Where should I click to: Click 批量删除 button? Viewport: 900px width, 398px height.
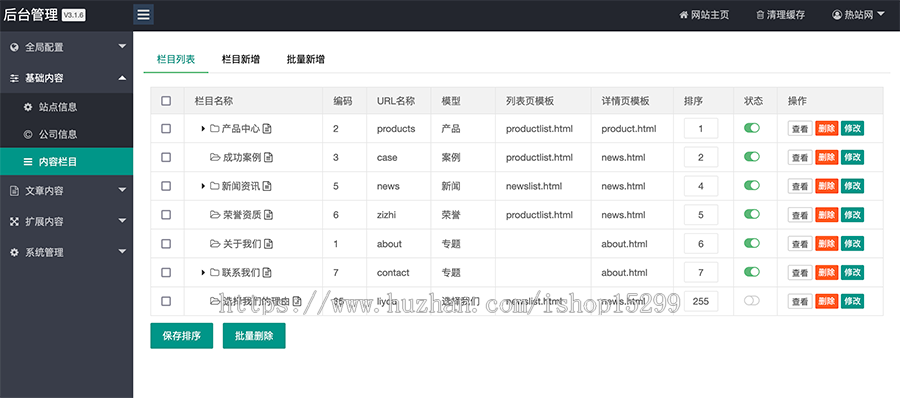[254, 336]
